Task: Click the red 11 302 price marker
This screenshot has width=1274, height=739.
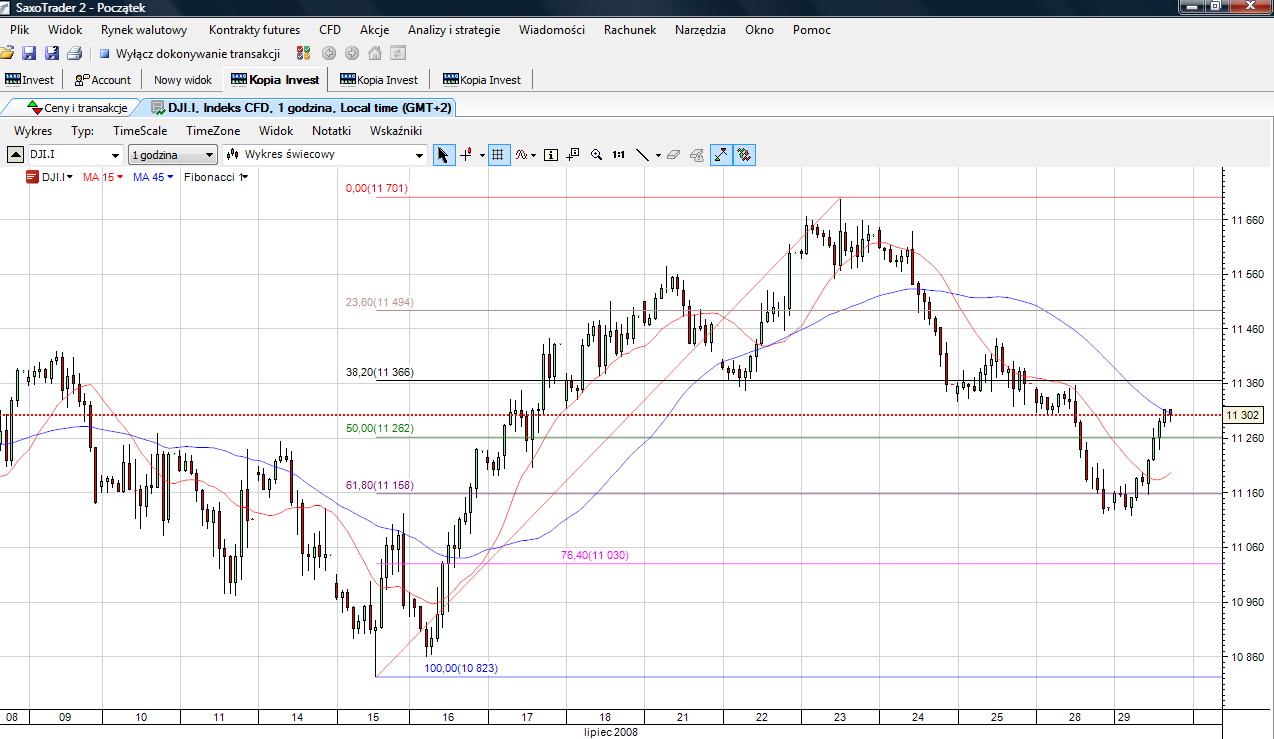Action: (x=1241, y=414)
